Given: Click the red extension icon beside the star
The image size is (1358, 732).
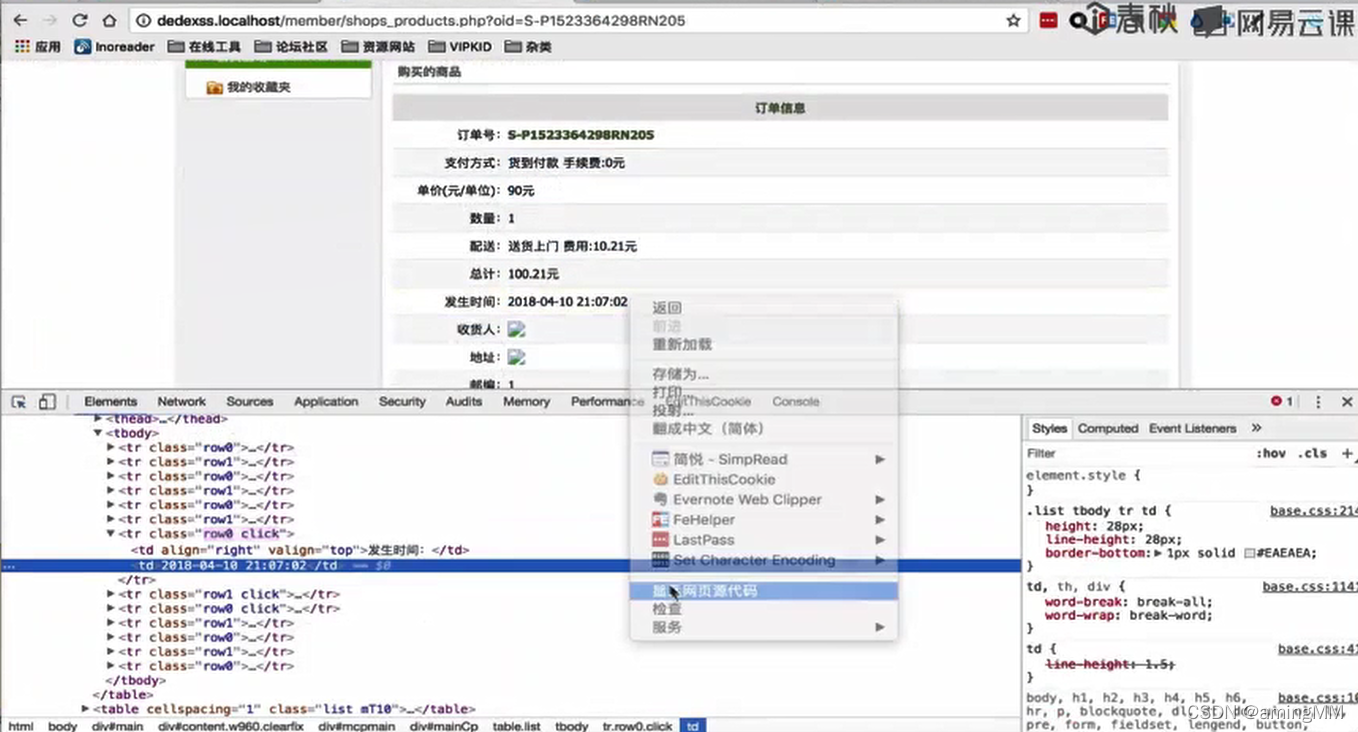Looking at the screenshot, I should click(1048, 20).
